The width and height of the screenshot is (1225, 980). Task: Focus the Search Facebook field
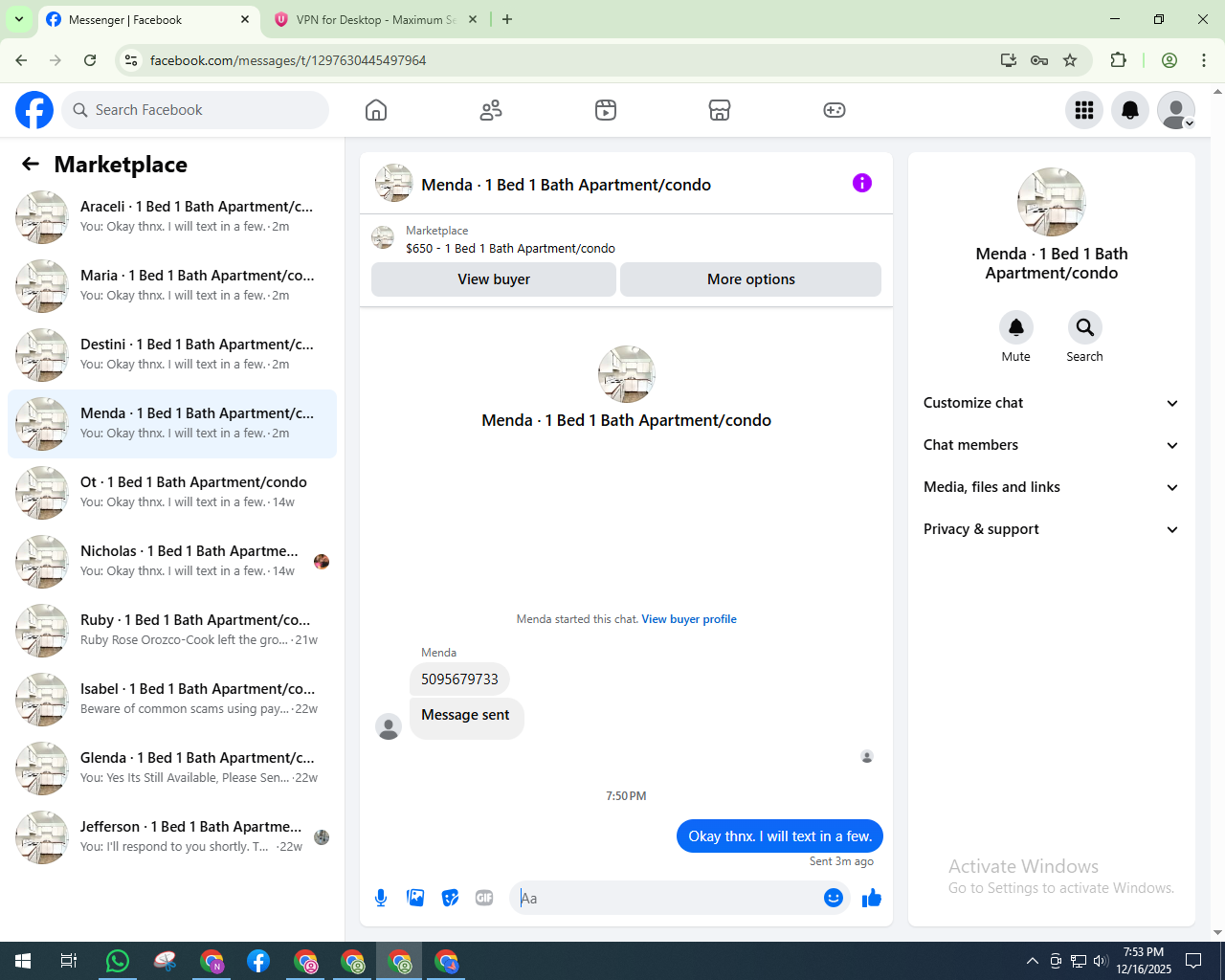[x=195, y=110]
